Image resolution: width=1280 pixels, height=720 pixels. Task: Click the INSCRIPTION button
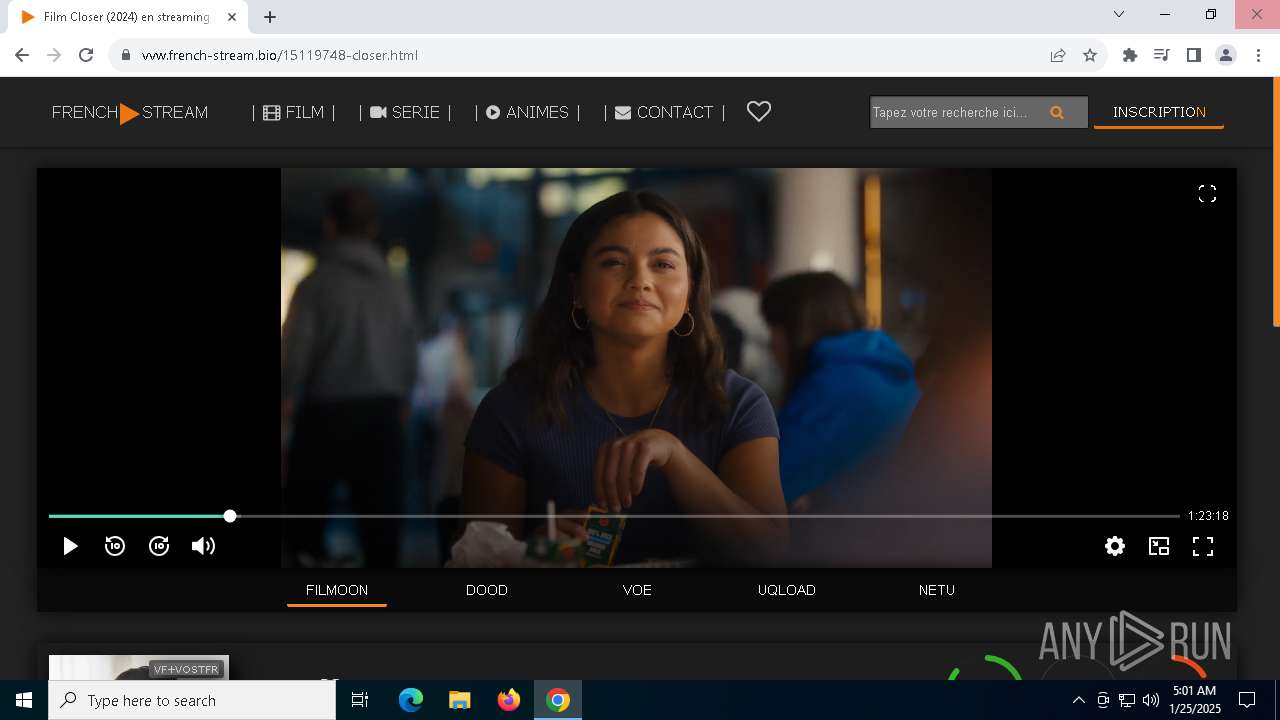1159,112
